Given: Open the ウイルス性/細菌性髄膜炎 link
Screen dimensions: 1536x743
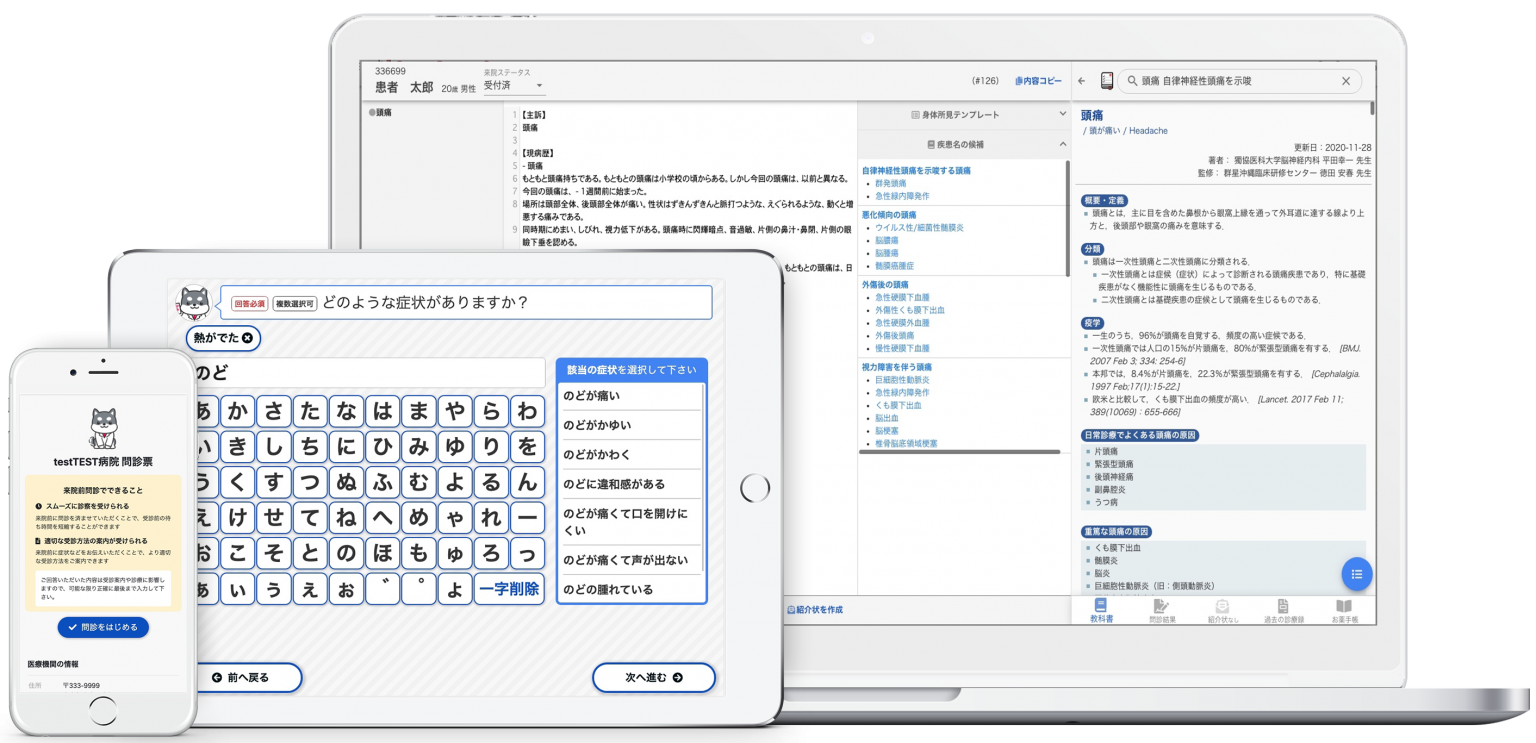Looking at the screenshot, I should [919, 228].
